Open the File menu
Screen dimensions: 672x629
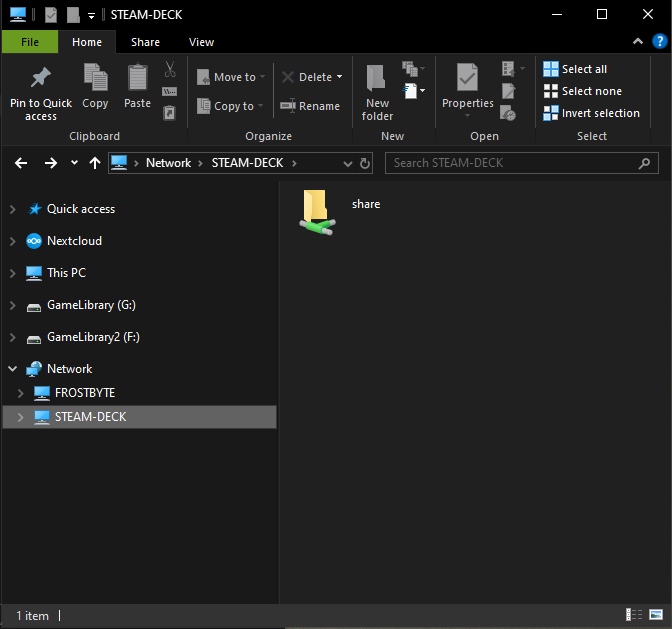pyautogui.click(x=30, y=42)
